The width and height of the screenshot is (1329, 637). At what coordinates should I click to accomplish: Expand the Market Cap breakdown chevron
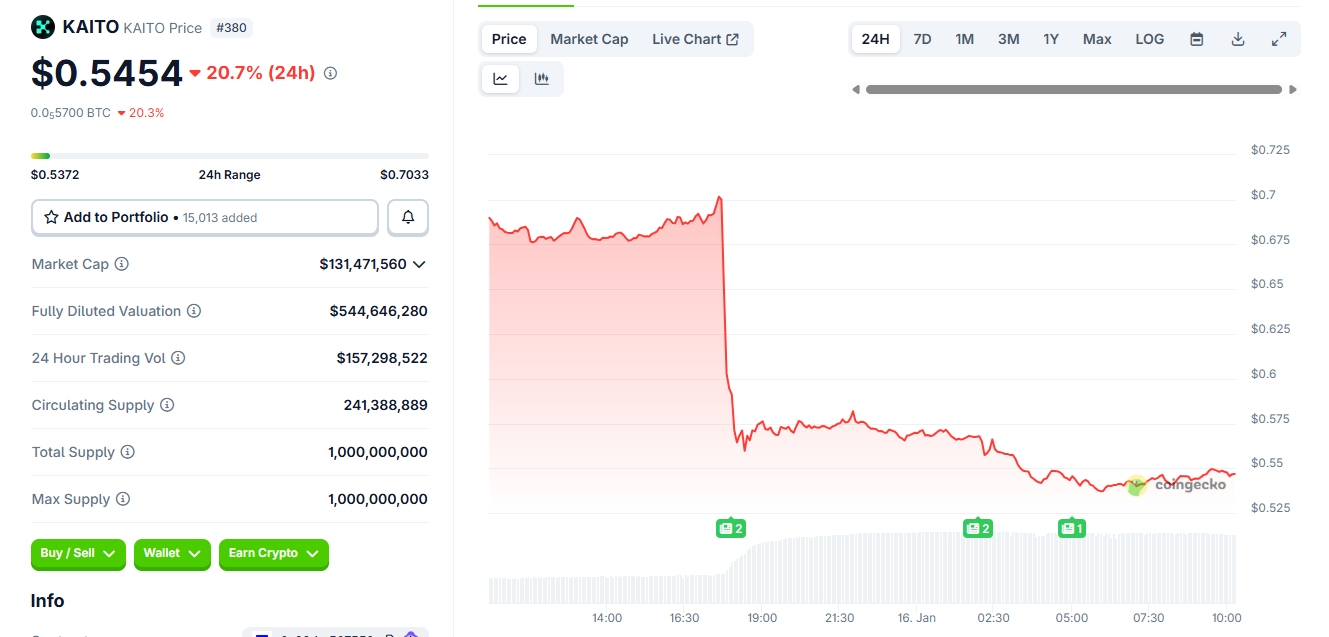[421, 264]
